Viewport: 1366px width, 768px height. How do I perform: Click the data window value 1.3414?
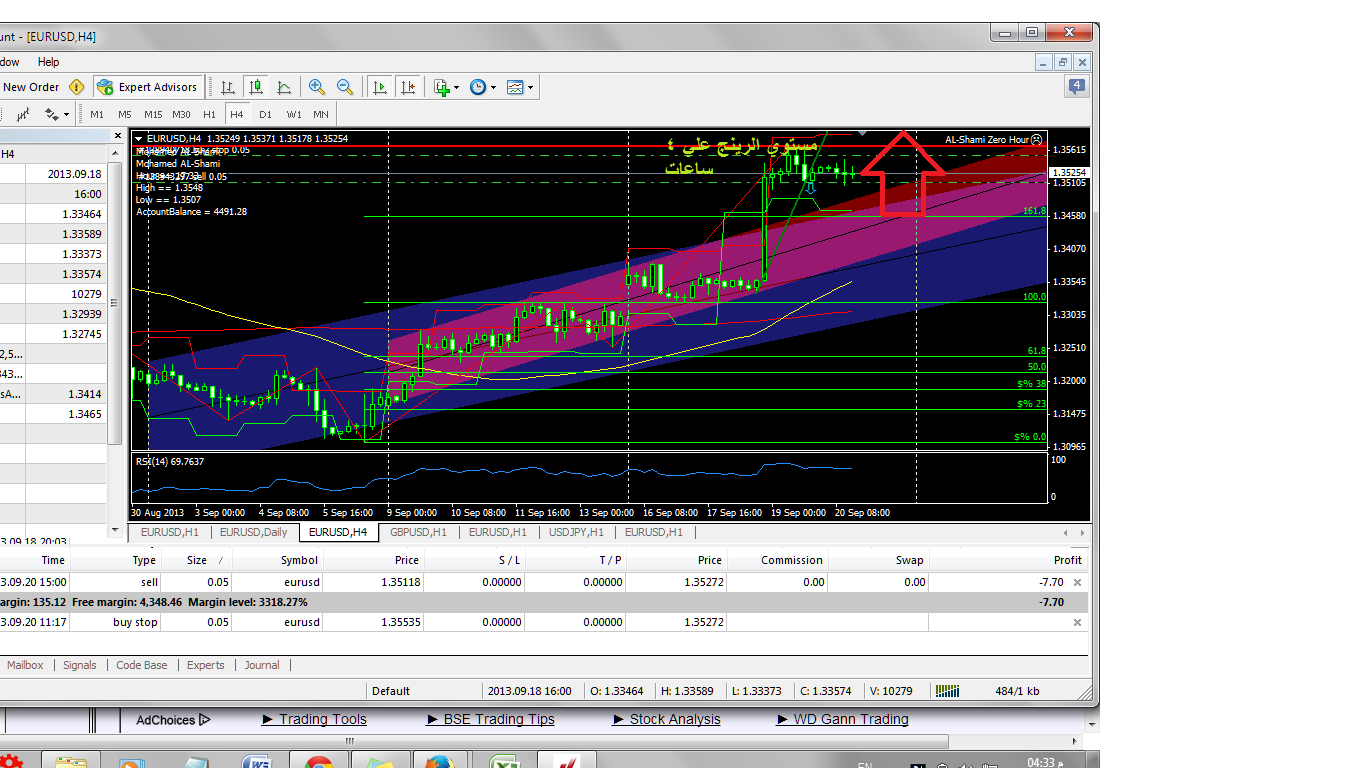pos(84,394)
